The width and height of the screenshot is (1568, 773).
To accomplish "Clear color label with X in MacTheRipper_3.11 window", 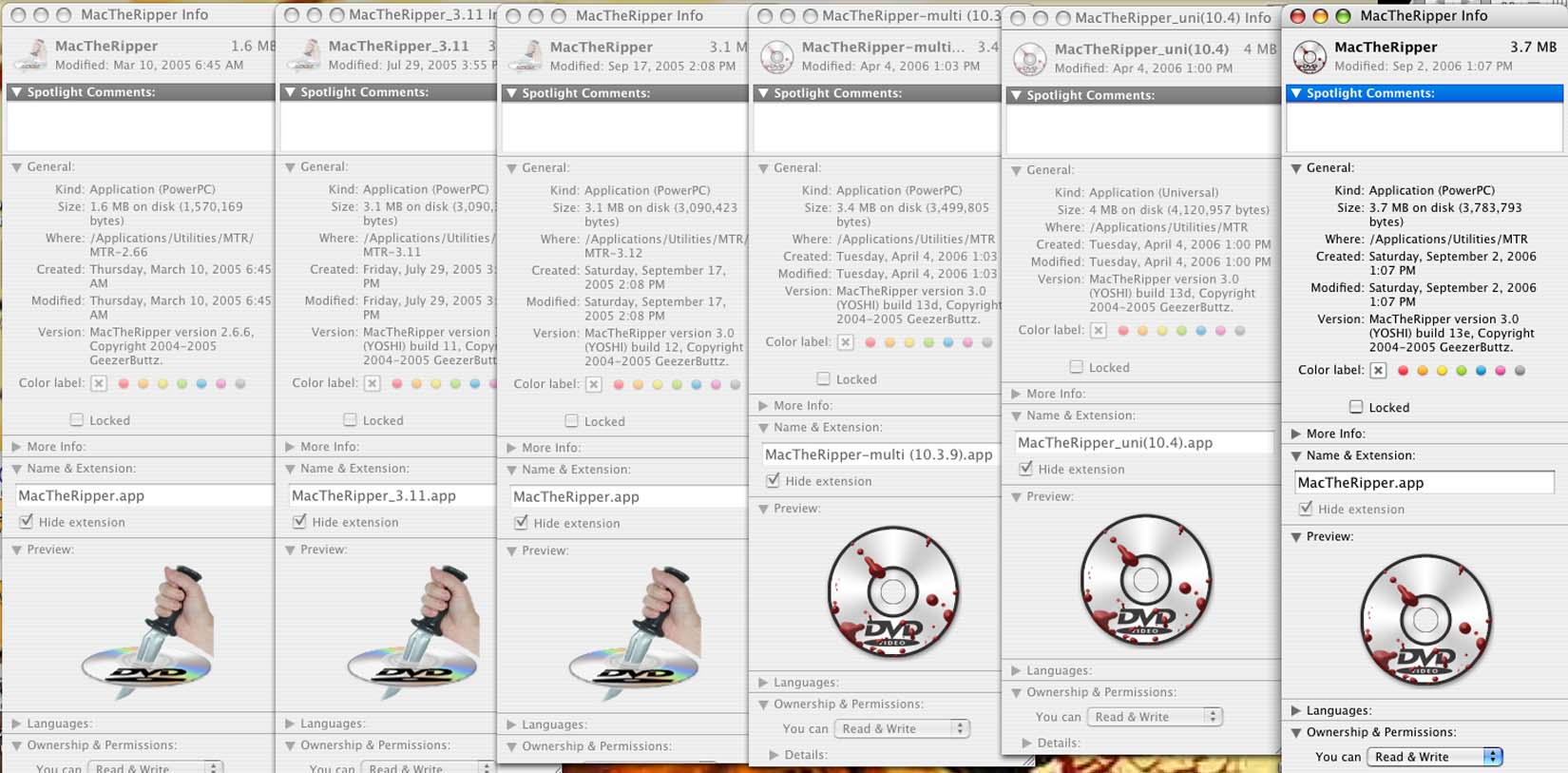I will [373, 383].
